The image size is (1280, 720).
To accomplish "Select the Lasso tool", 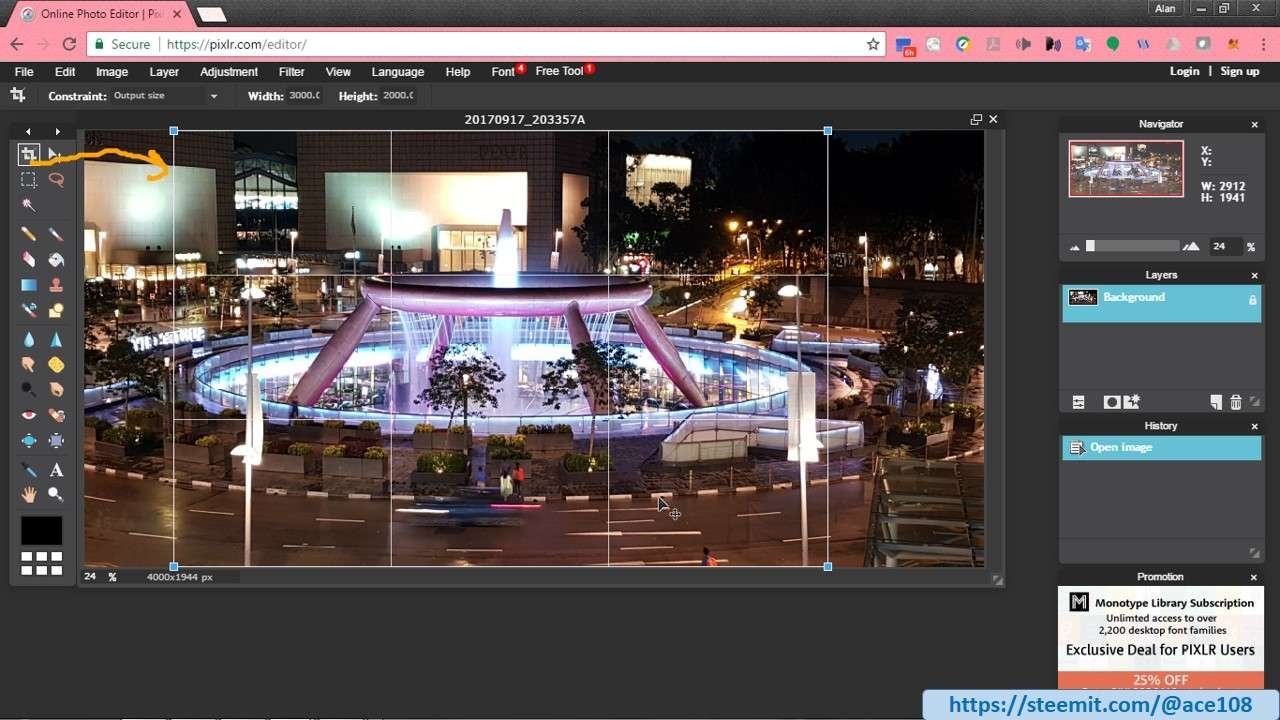I will (56, 180).
